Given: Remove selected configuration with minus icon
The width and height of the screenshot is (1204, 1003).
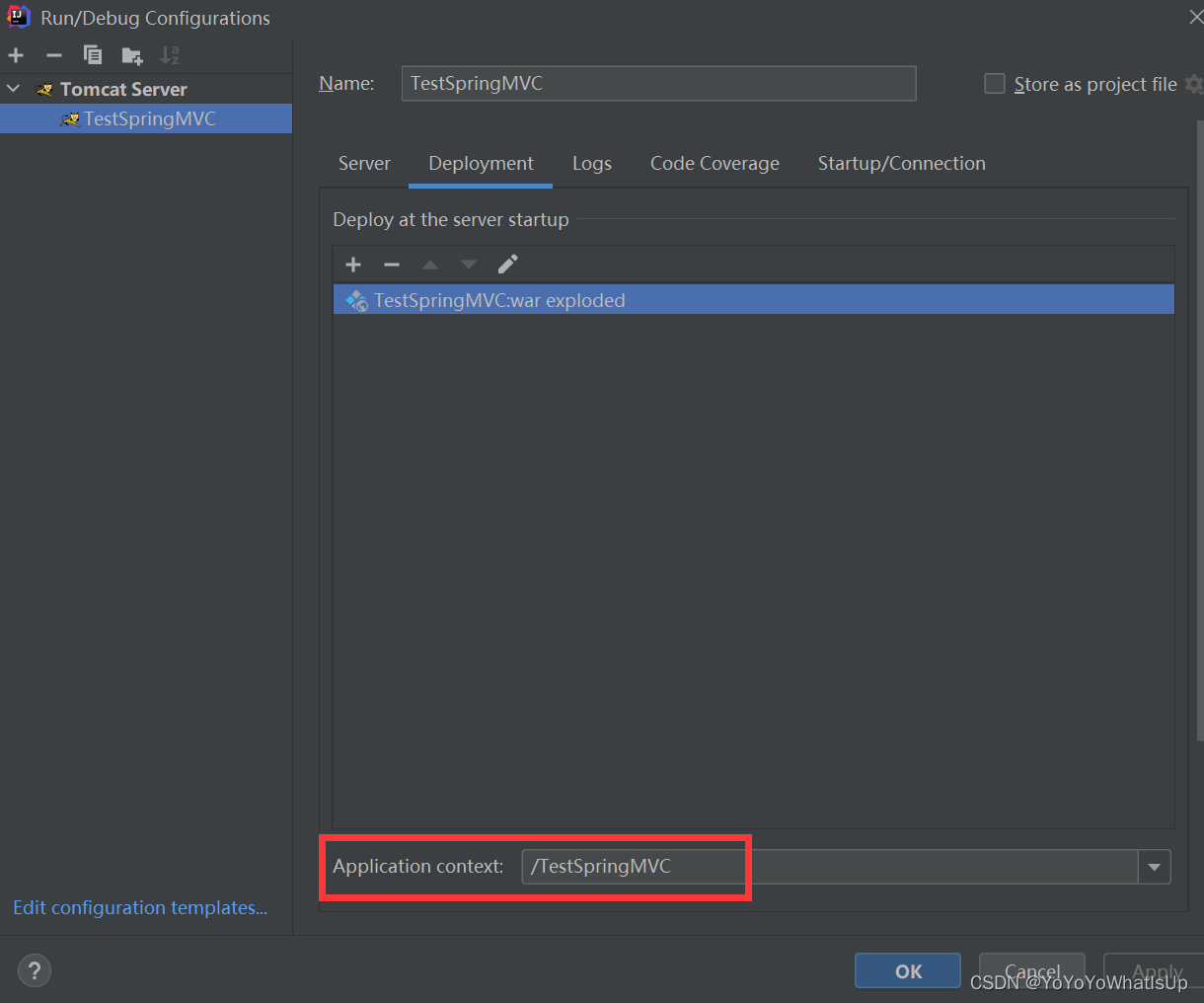Looking at the screenshot, I should coord(54,55).
